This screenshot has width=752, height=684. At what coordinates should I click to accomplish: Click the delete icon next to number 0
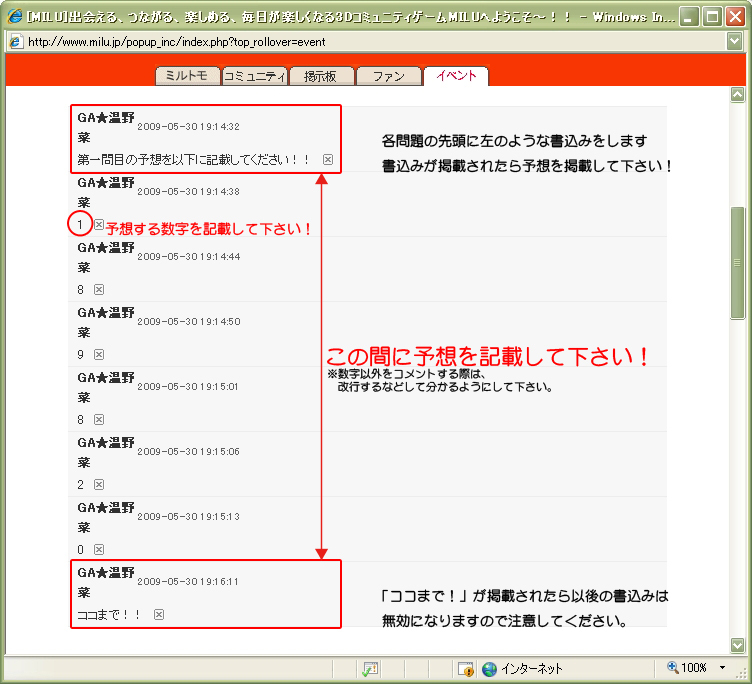coord(99,549)
